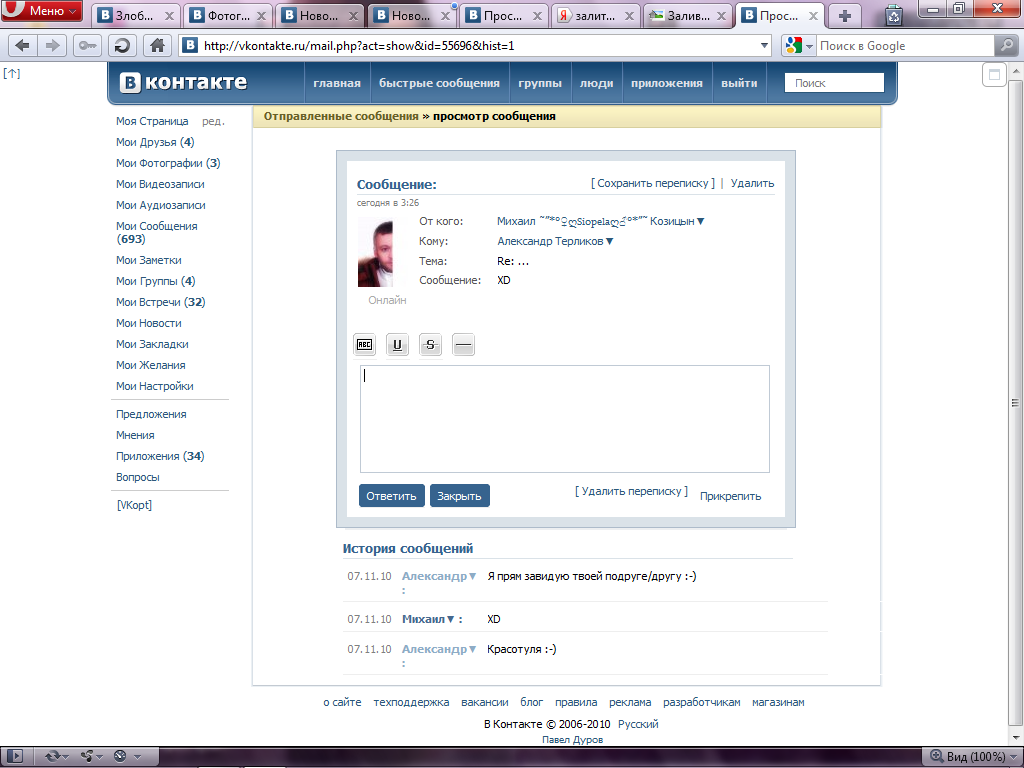Click the VKontakte Поиск search field
The image size is (1024, 768).
coord(834,83)
